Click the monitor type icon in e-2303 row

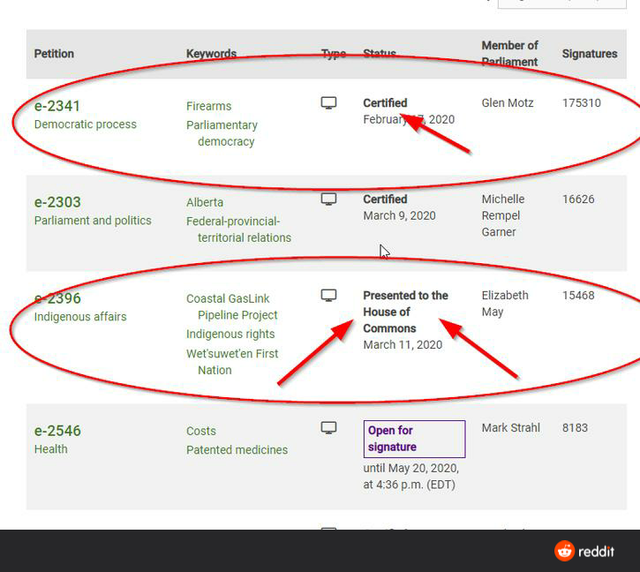[x=328, y=199]
